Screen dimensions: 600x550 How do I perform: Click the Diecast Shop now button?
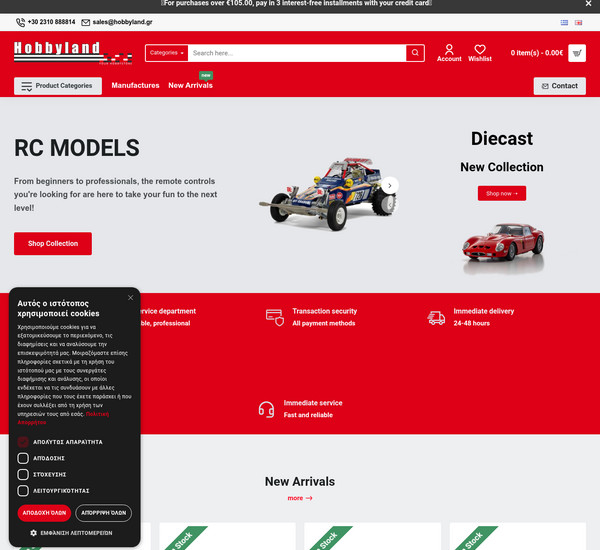point(502,193)
